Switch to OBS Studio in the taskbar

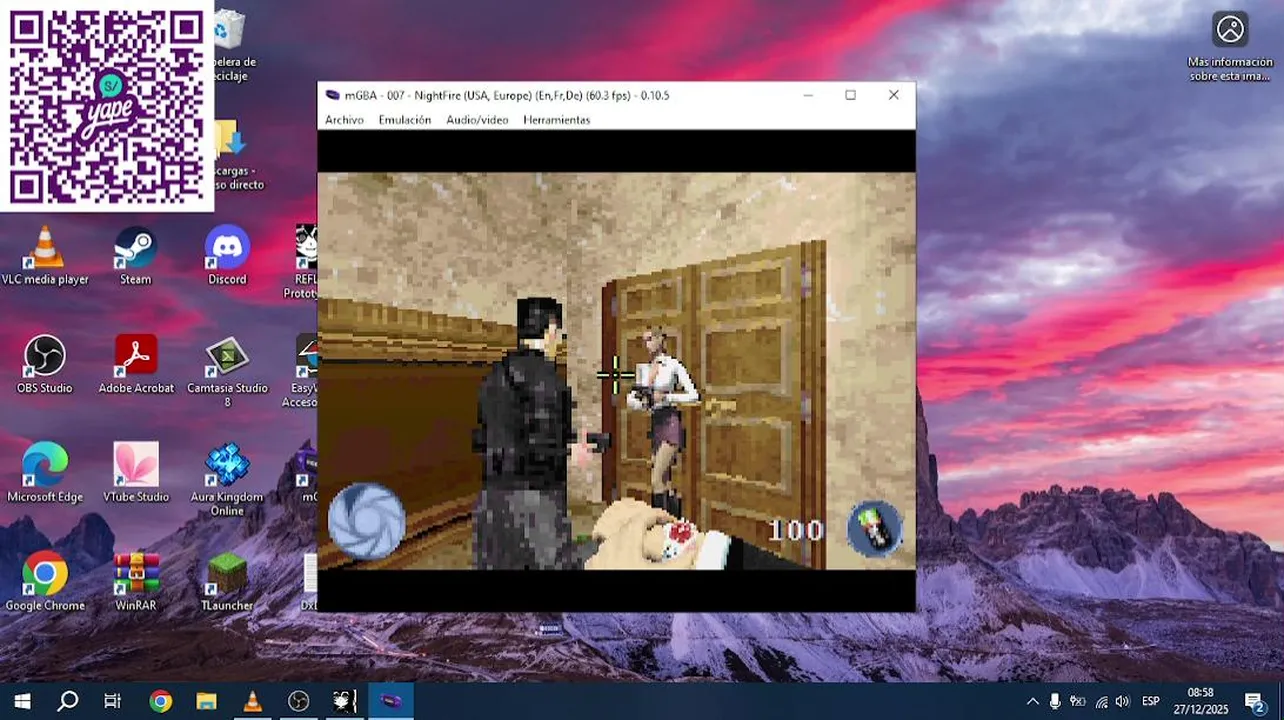[x=298, y=701]
